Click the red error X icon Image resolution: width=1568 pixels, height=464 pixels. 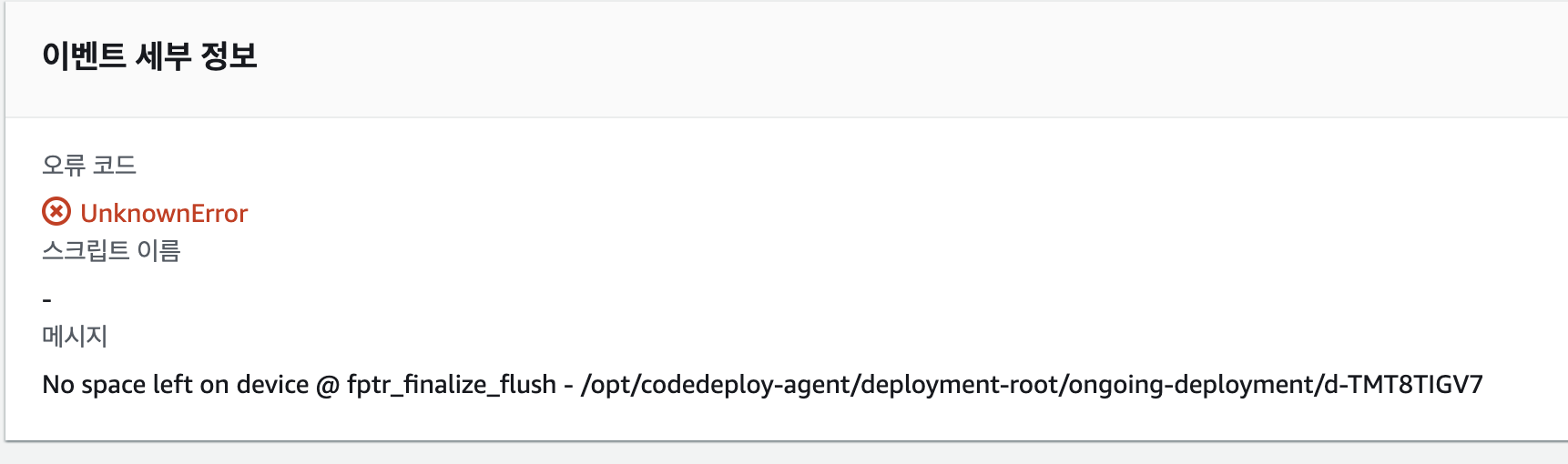(56, 212)
